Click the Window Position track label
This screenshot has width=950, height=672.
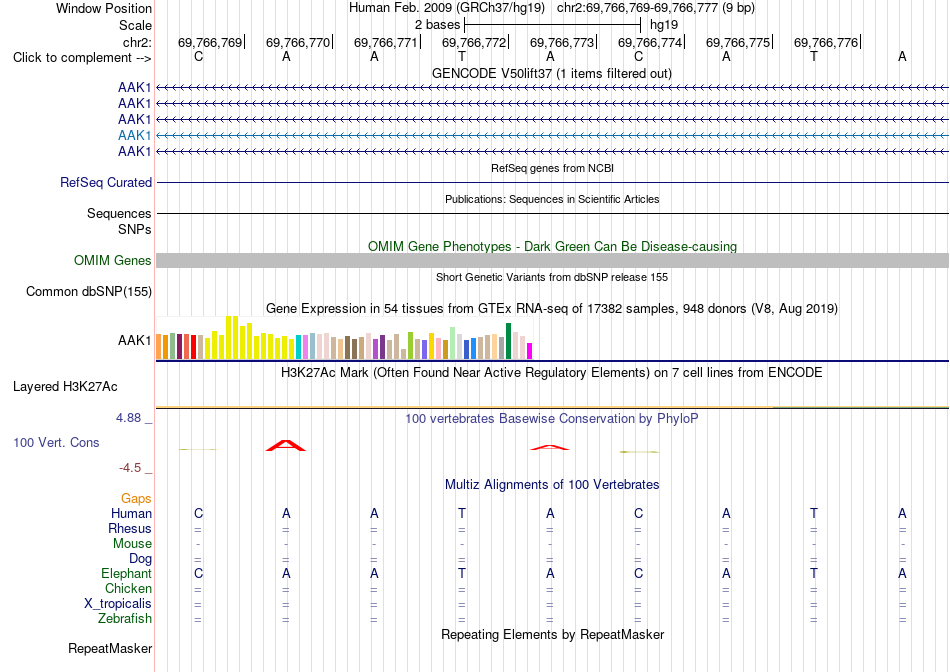coord(104,8)
